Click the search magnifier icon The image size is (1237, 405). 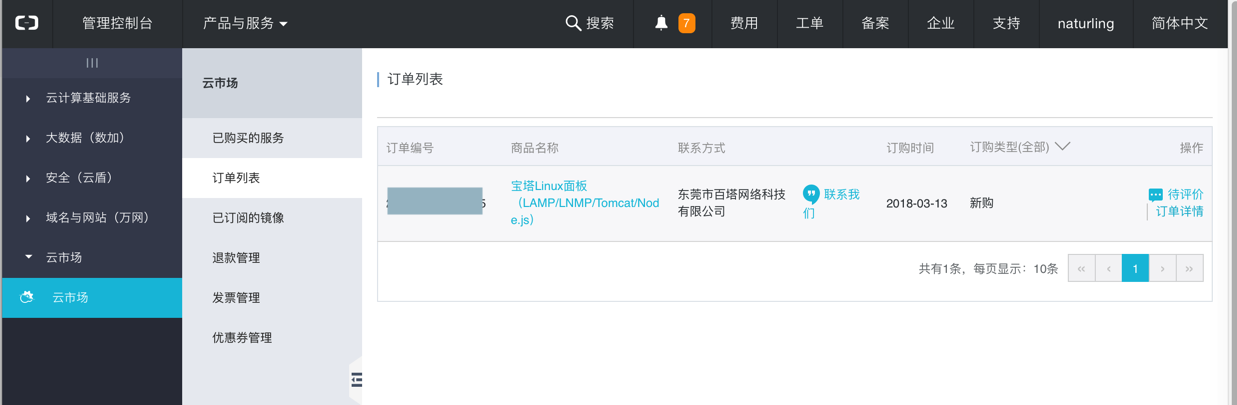coord(573,23)
